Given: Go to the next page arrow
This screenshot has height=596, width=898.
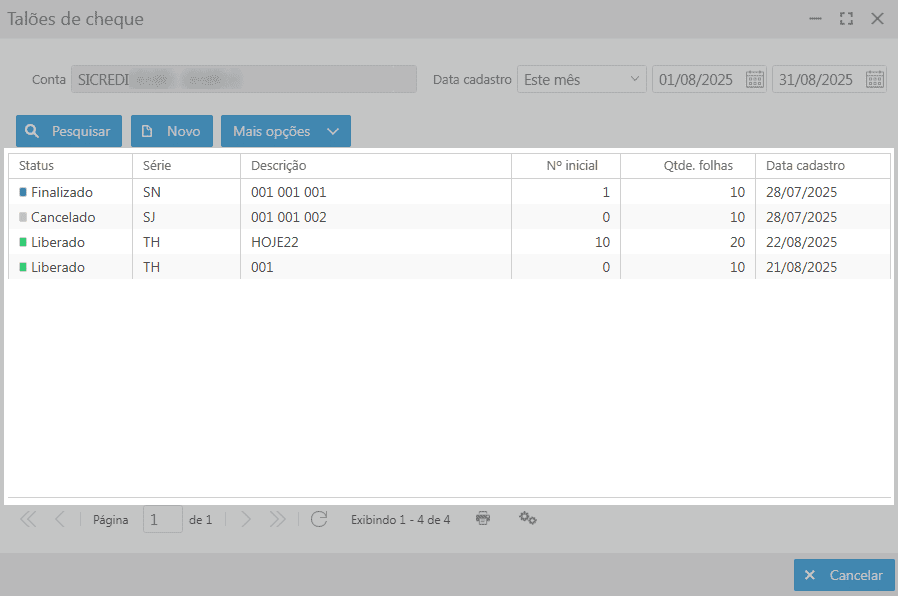Looking at the screenshot, I should tap(246, 519).
